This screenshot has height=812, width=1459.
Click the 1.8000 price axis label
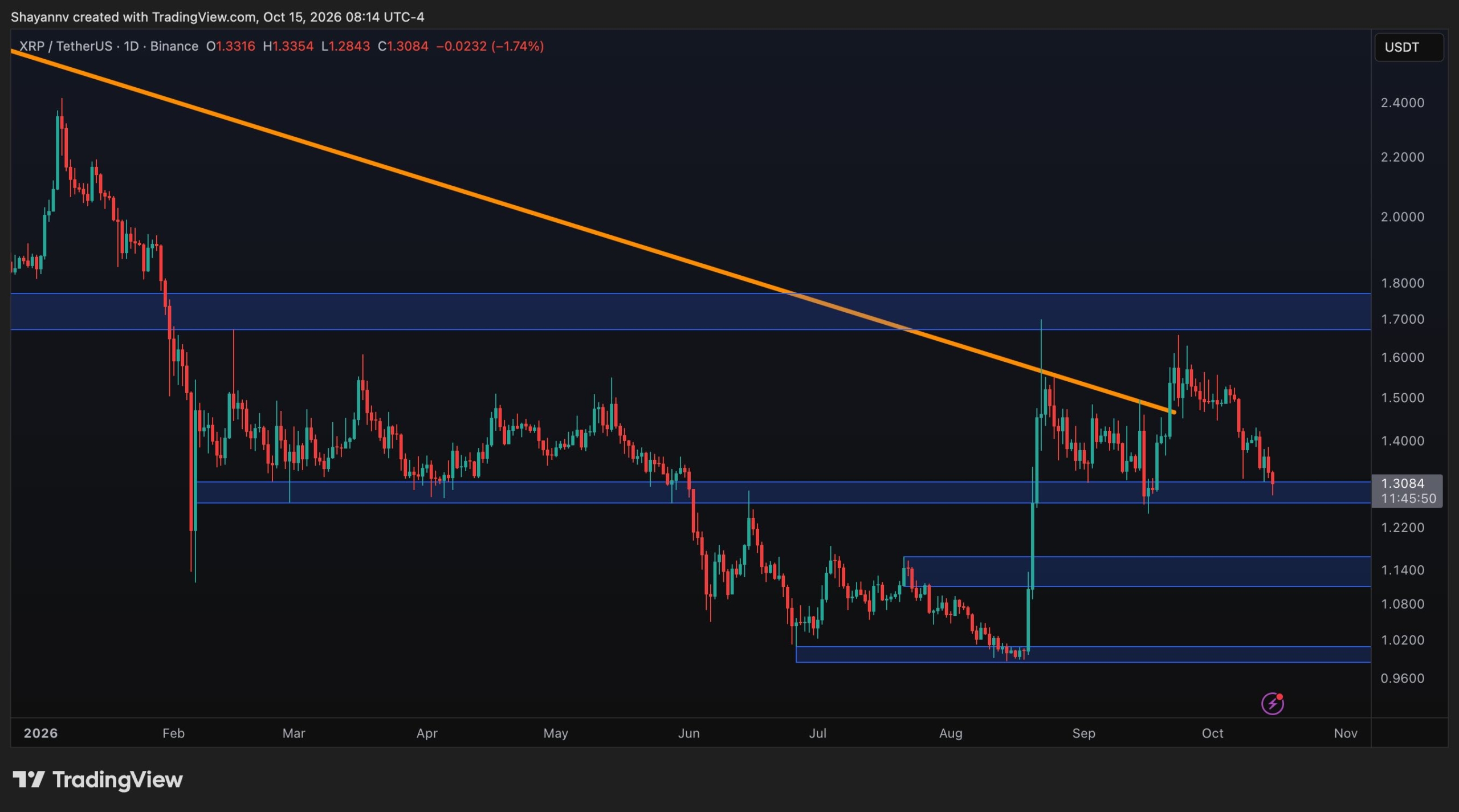[1402, 283]
